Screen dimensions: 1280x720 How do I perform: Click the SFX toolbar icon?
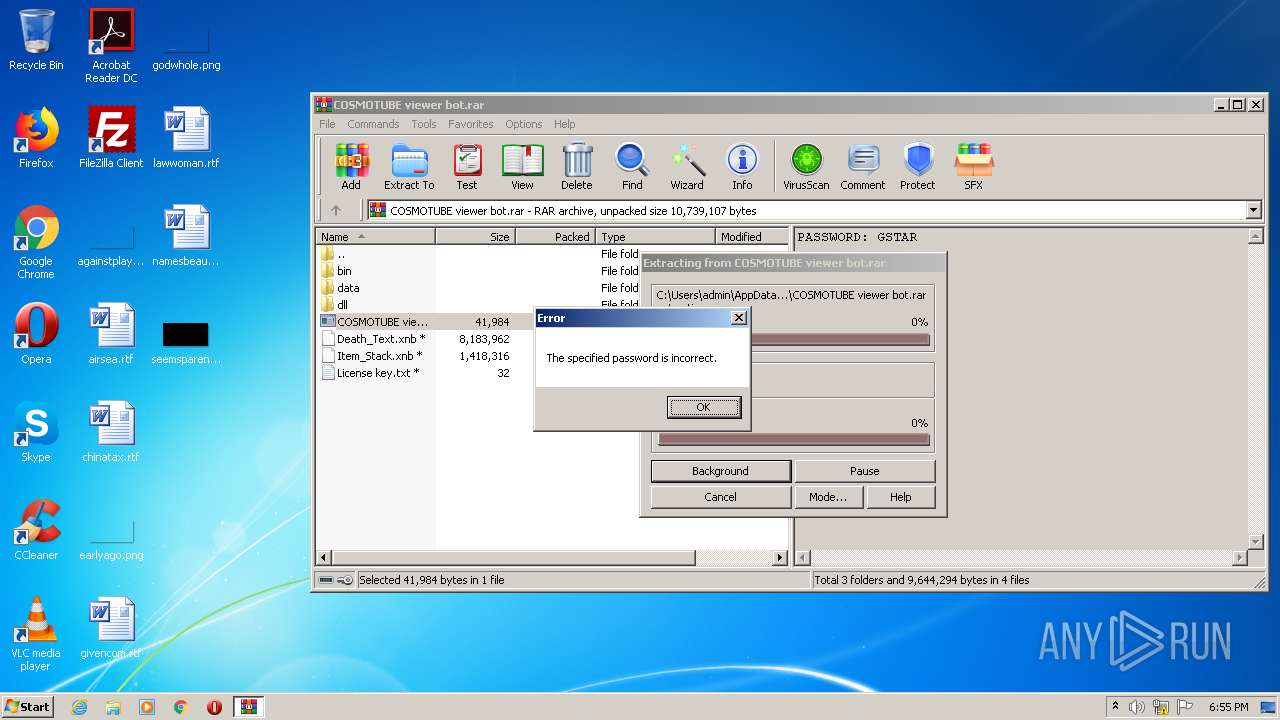(x=973, y=166)
